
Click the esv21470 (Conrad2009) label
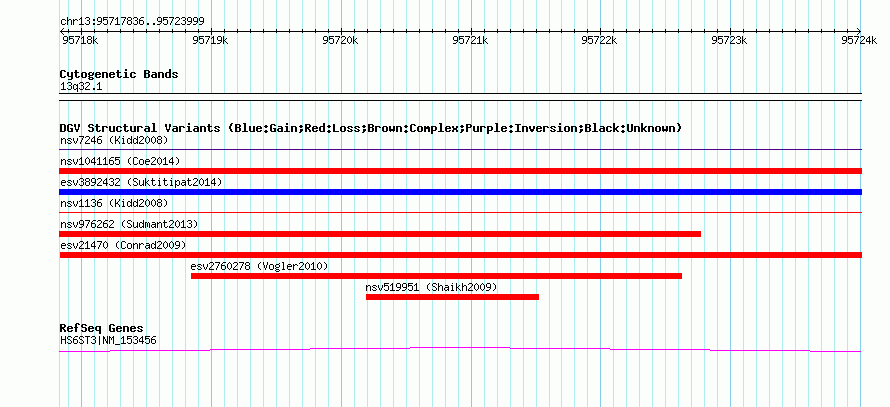coord(123,245)
